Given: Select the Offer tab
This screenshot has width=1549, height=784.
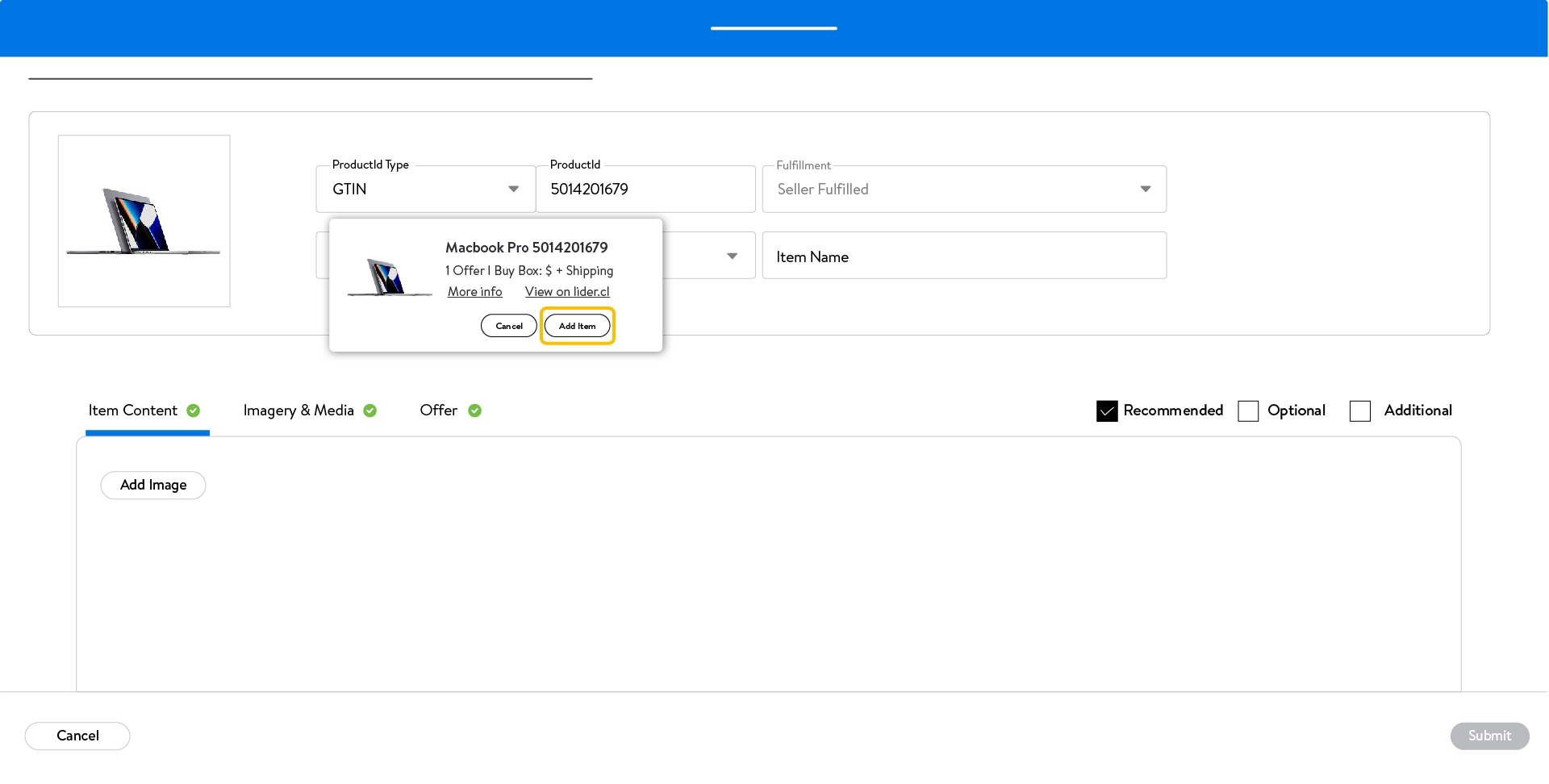Looking at the screenshot, I should tap(438, 411).
